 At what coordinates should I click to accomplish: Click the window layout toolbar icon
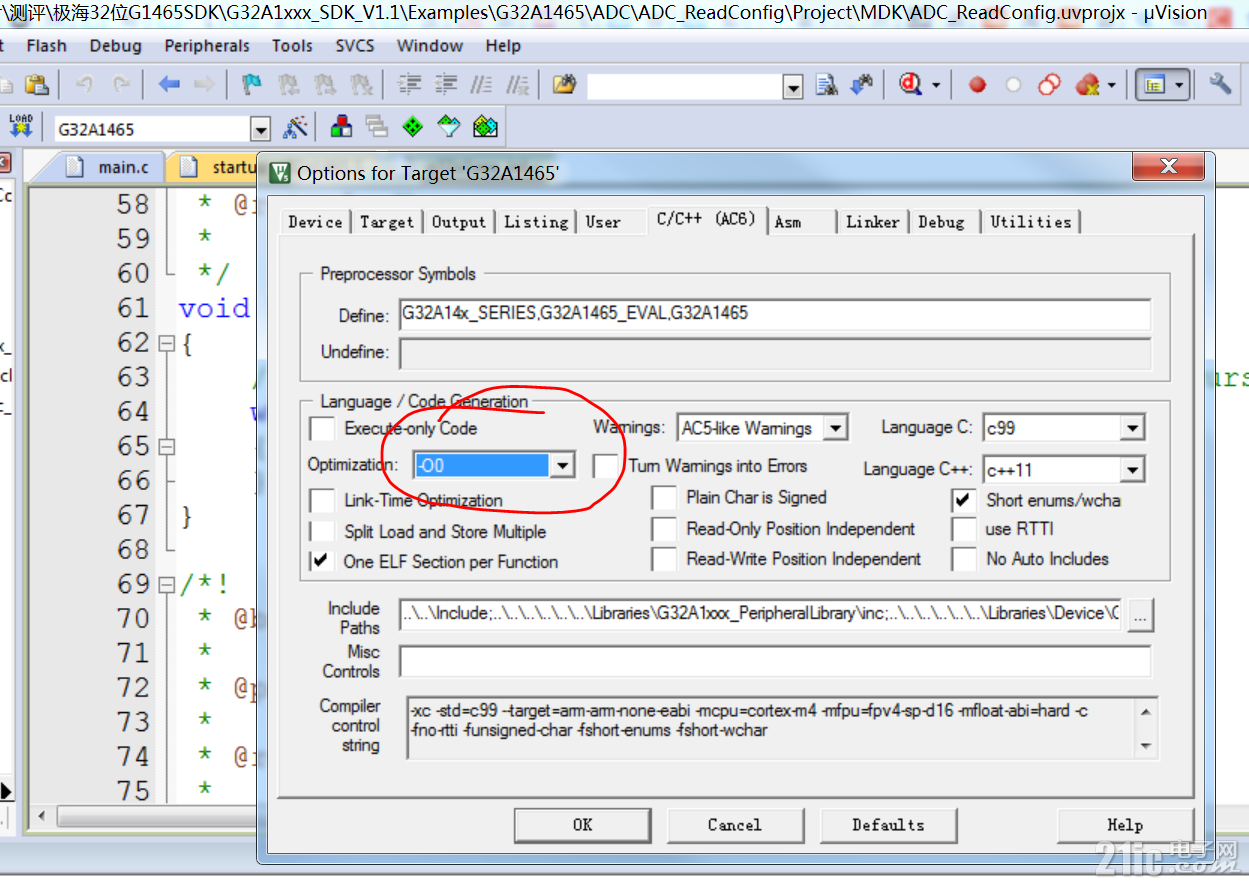(1155, 86)
